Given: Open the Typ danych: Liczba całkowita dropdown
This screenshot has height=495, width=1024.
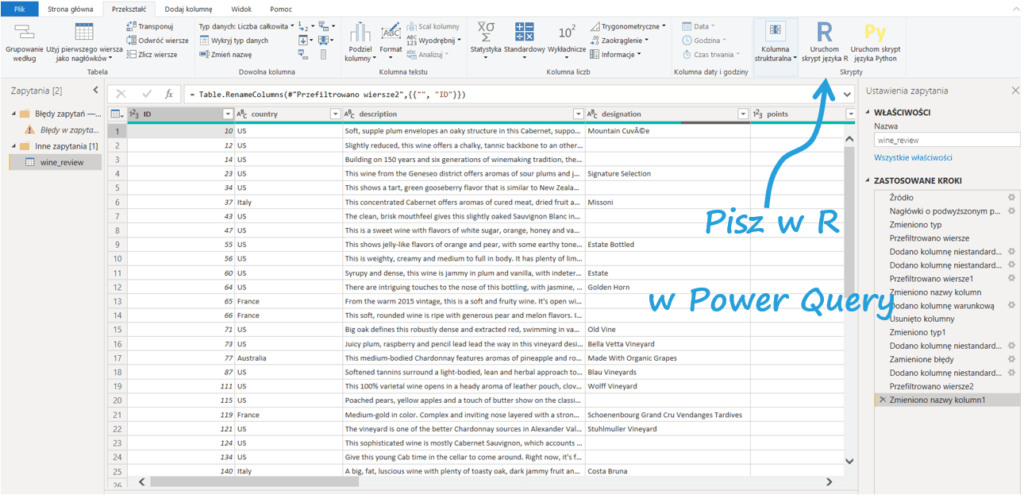Looking at the screenshot, I should click(x=243, y=26).
